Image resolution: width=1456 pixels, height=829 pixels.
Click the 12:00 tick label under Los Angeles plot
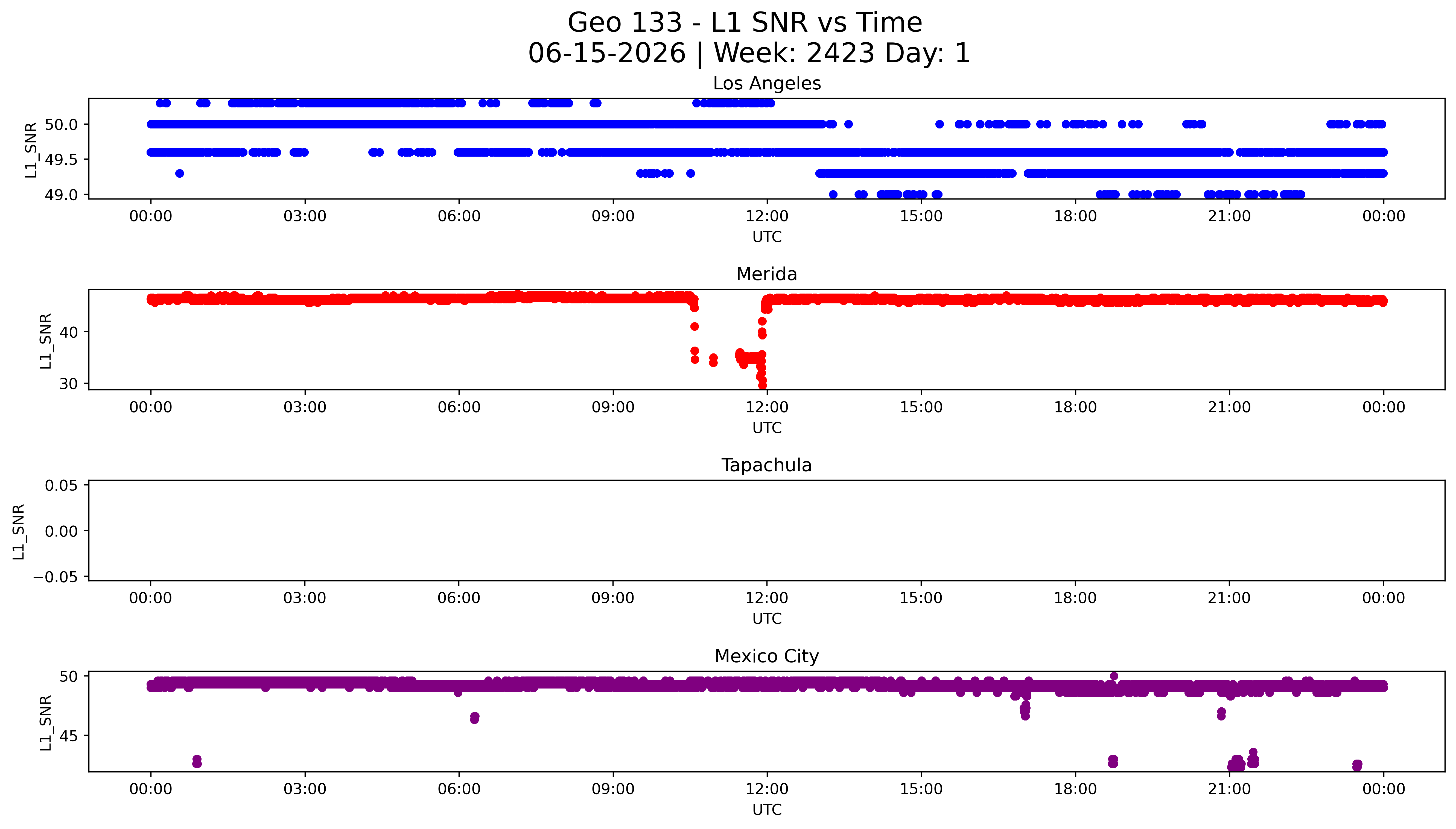click(x=767, y=216)
